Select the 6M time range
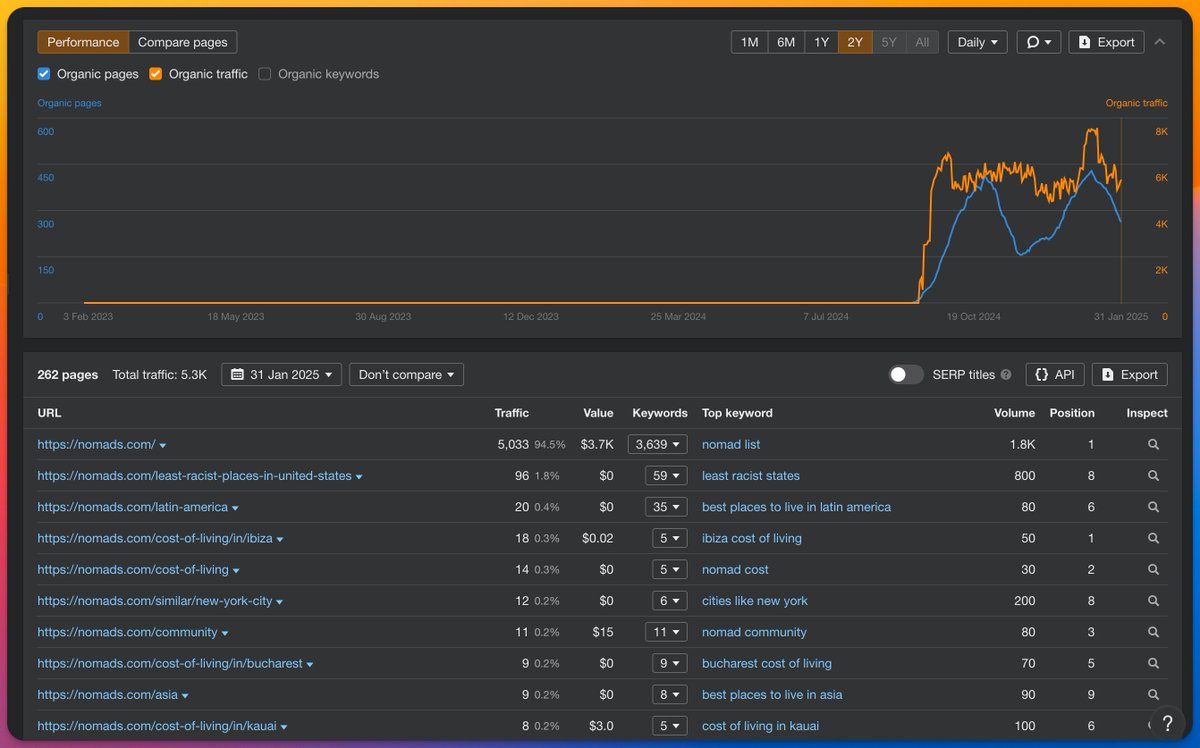This screenshot has width=1200, height=748. (786, 42)
